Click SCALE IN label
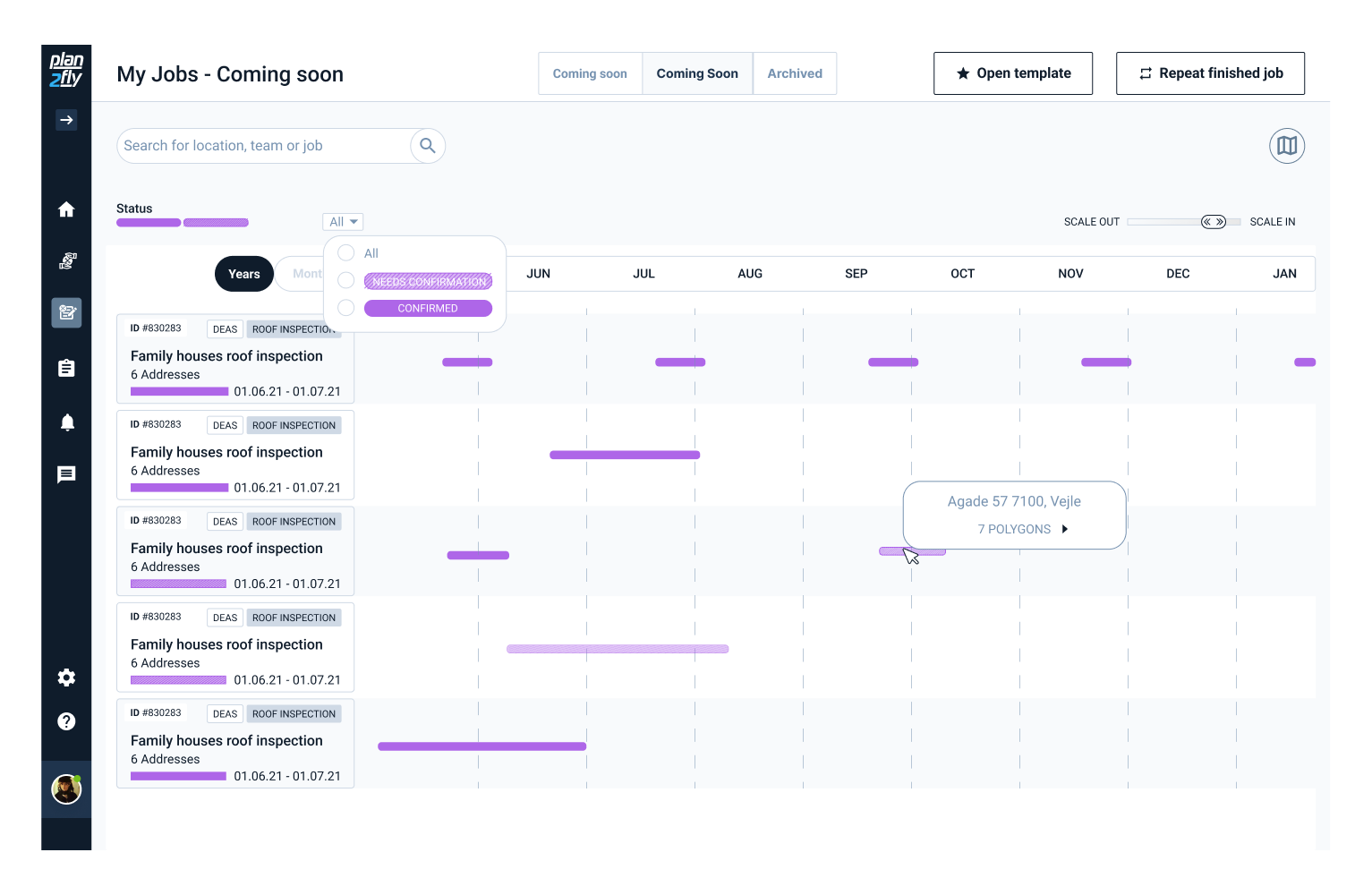Screen dimensions: 1372x895 (x=1273, y=222)
